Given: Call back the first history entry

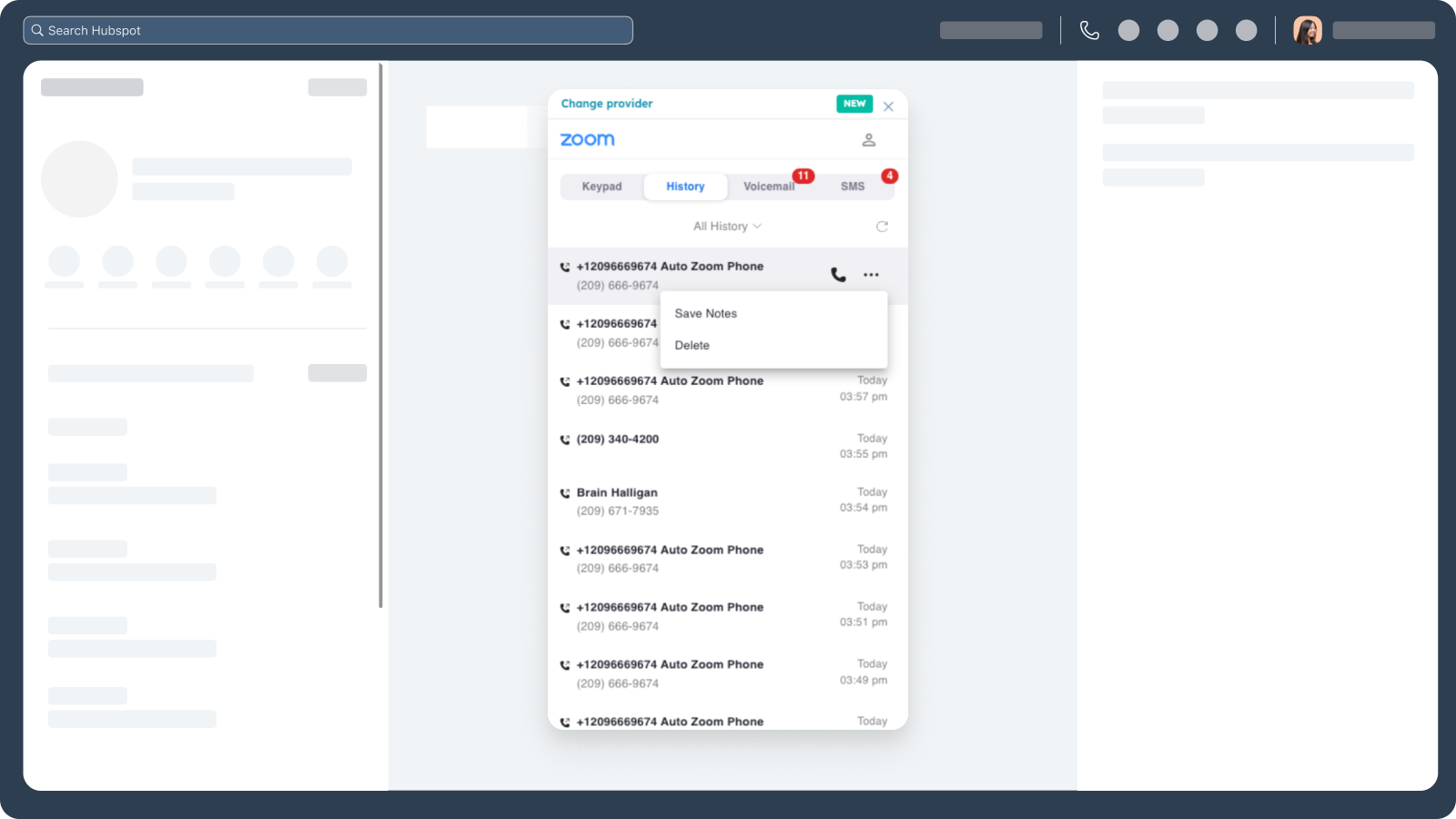Looking at the screenshot, I should (838, 275).
